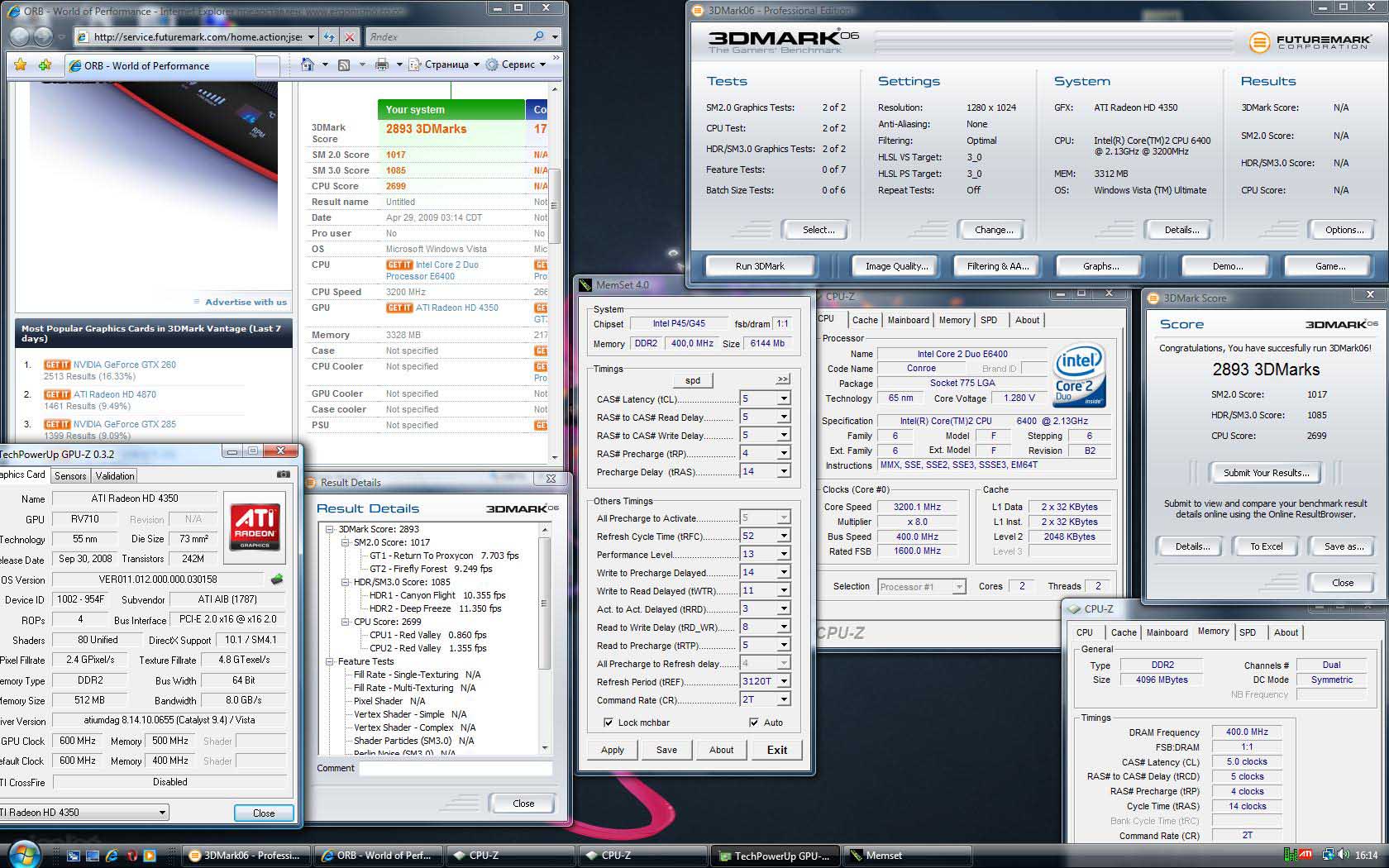Click the spd button in MemSet Timings
1389x868 pixels.
(693, 380)
